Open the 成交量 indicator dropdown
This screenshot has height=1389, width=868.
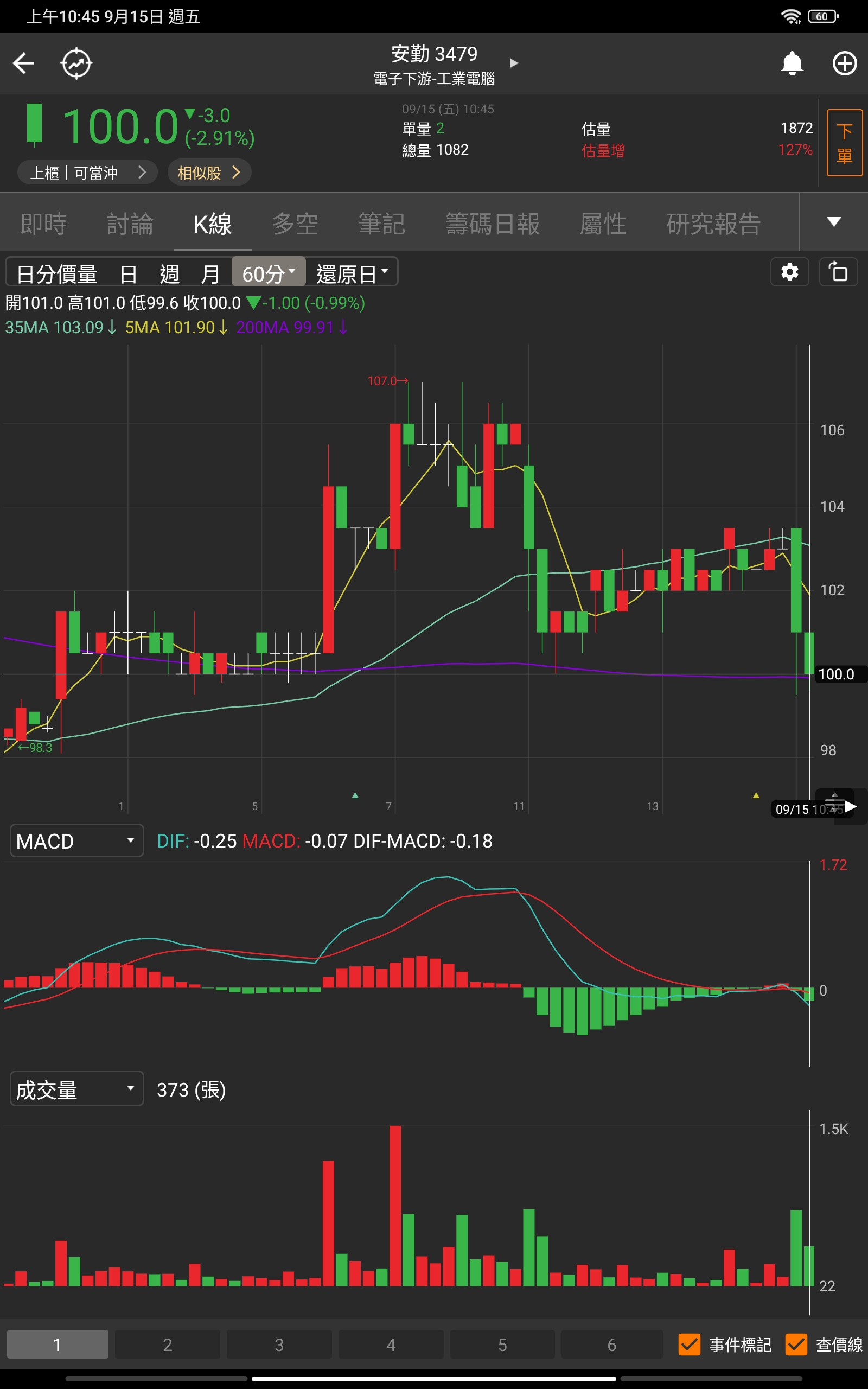(76, 1089)
